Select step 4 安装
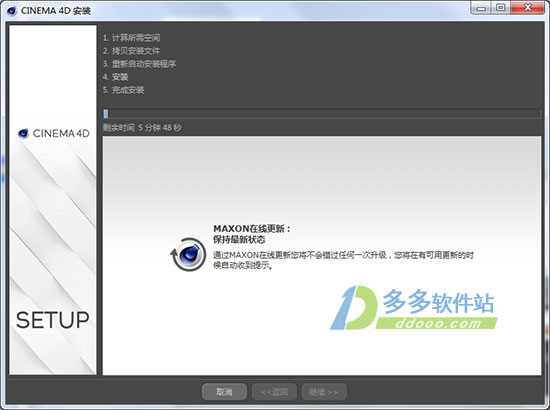 pos(115,77)
